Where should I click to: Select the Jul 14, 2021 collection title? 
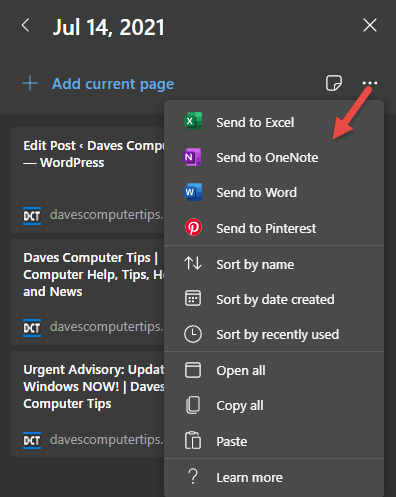coord(109,27)
